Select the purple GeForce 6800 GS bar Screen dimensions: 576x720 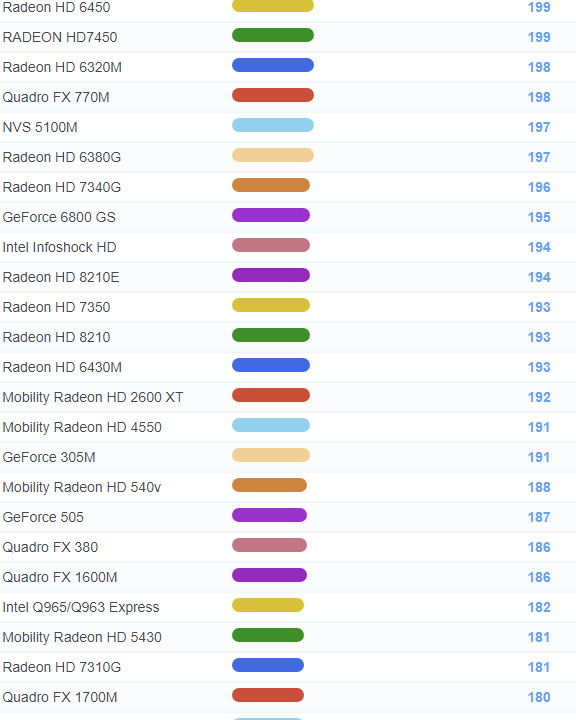[271, 215]
